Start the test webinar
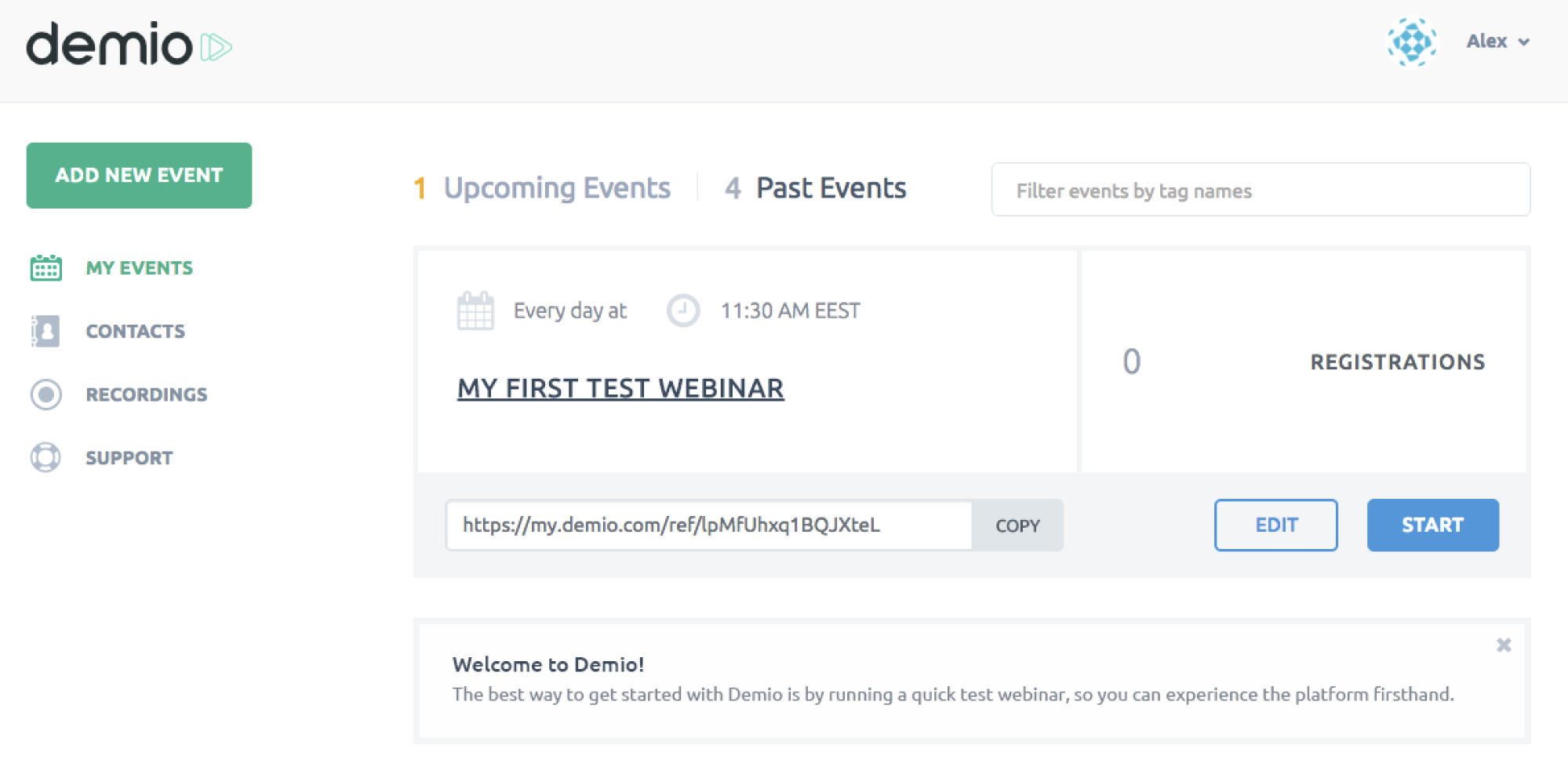The height and width of the screenshot is (778, 1568). coord(1432,525)
